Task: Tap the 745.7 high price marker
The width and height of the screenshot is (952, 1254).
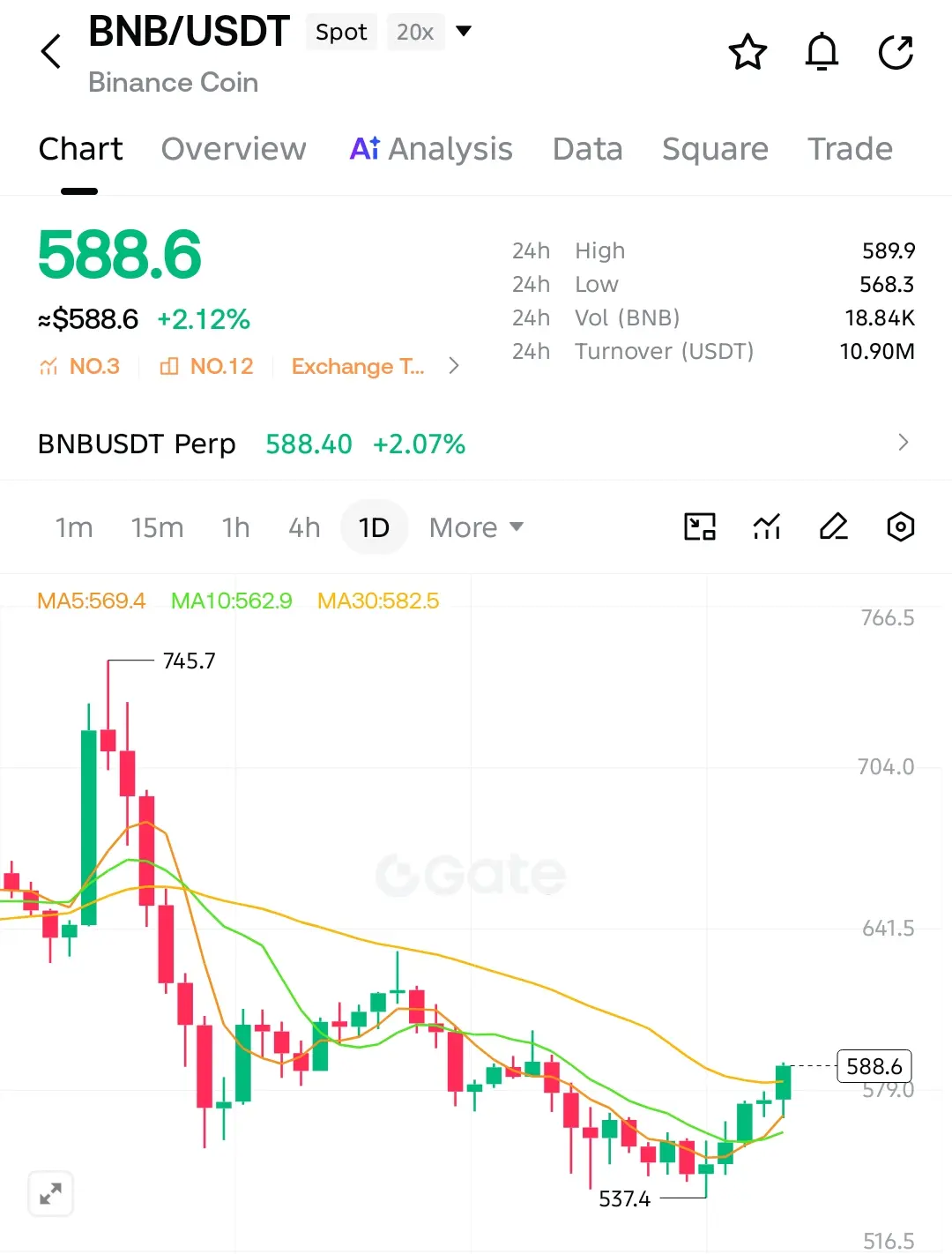Action: click(x=189, y=661)
